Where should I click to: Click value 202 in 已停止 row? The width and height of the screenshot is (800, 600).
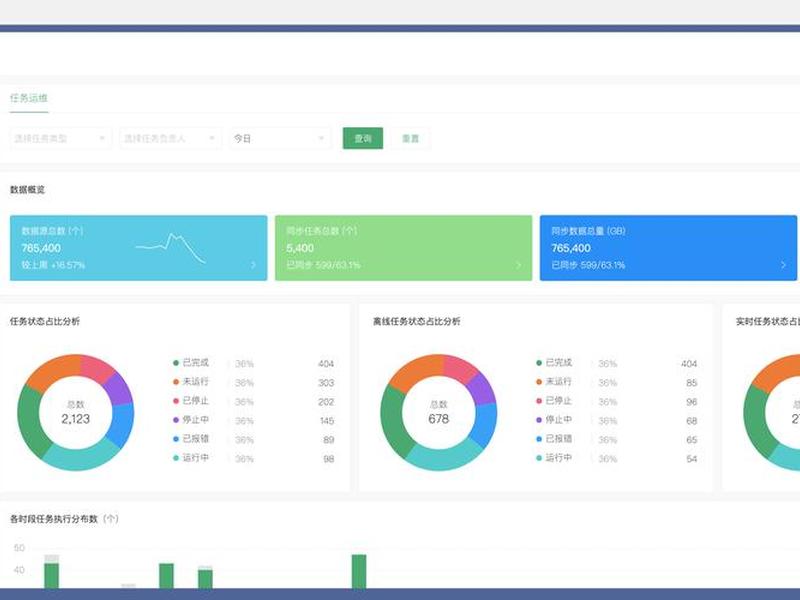tap(326, 402)
